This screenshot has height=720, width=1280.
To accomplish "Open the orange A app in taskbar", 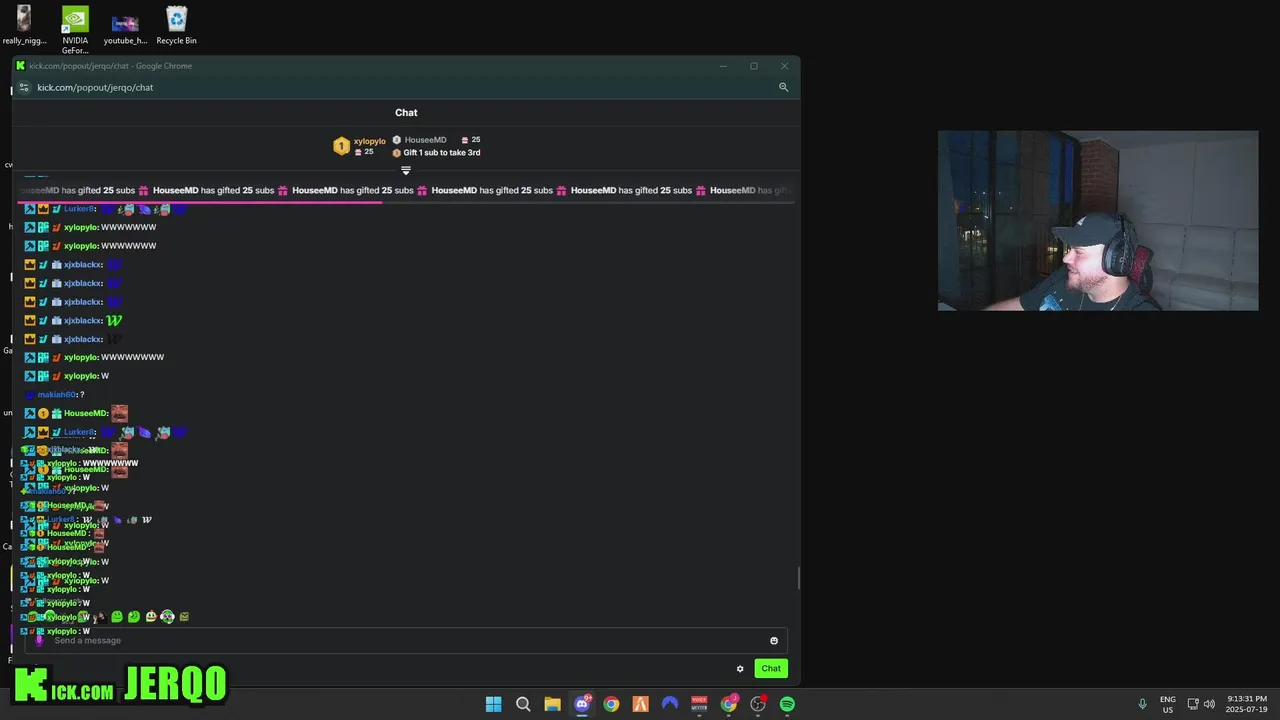I will [641, 704].
